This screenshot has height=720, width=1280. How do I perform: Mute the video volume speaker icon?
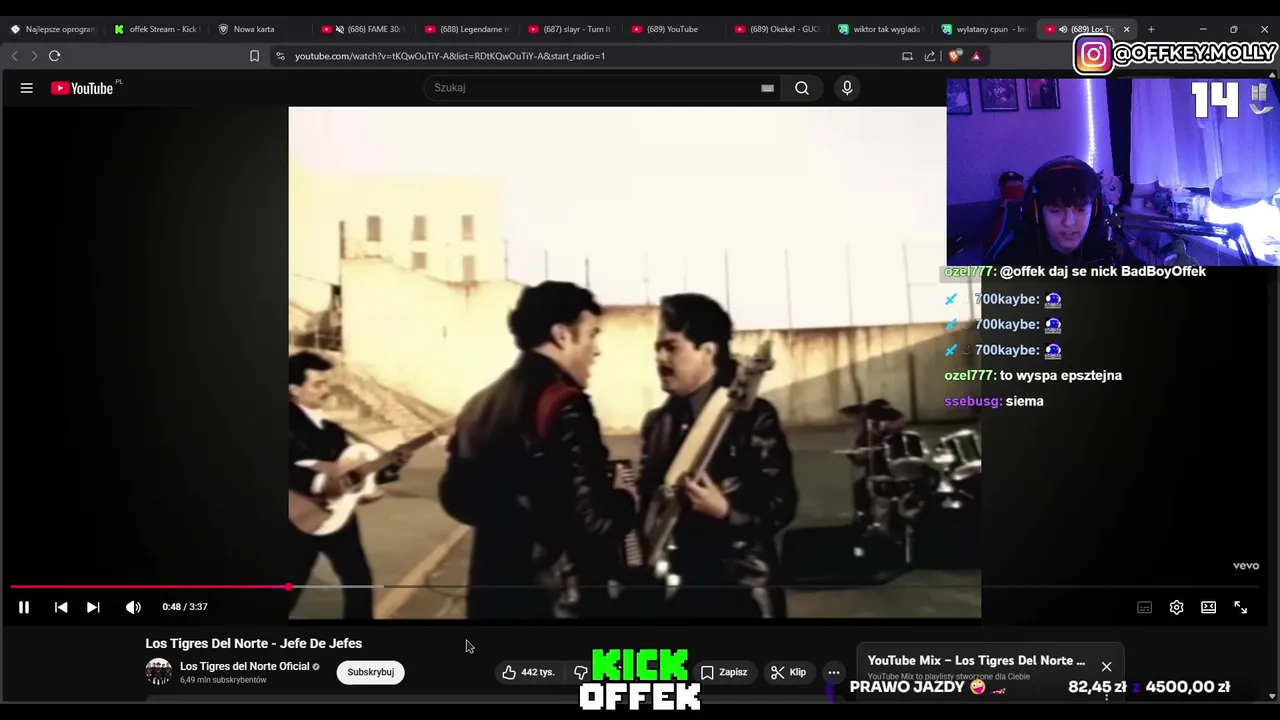point(133,607)
